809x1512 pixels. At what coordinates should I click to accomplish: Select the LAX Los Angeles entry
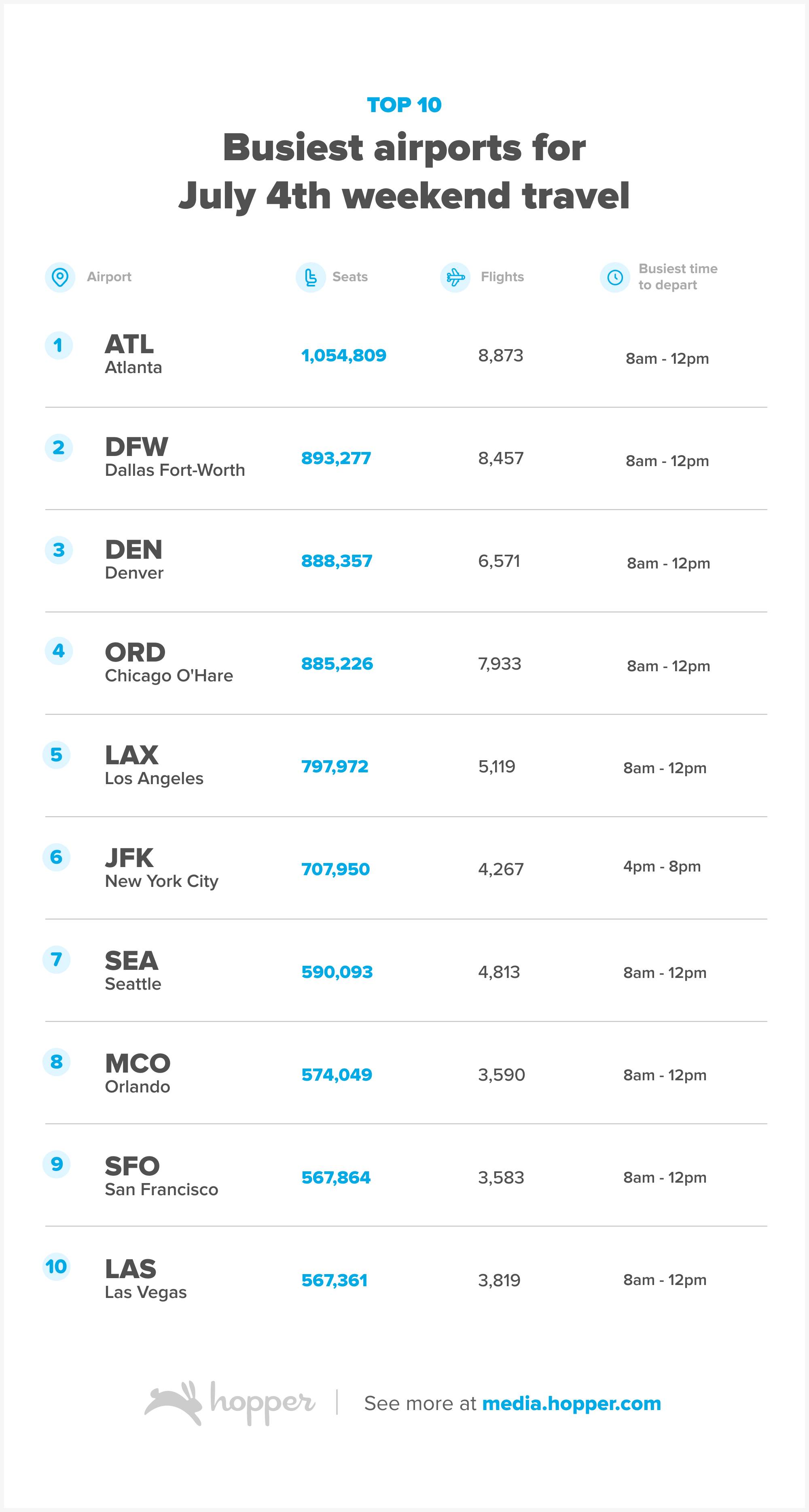tap(154, 766)
